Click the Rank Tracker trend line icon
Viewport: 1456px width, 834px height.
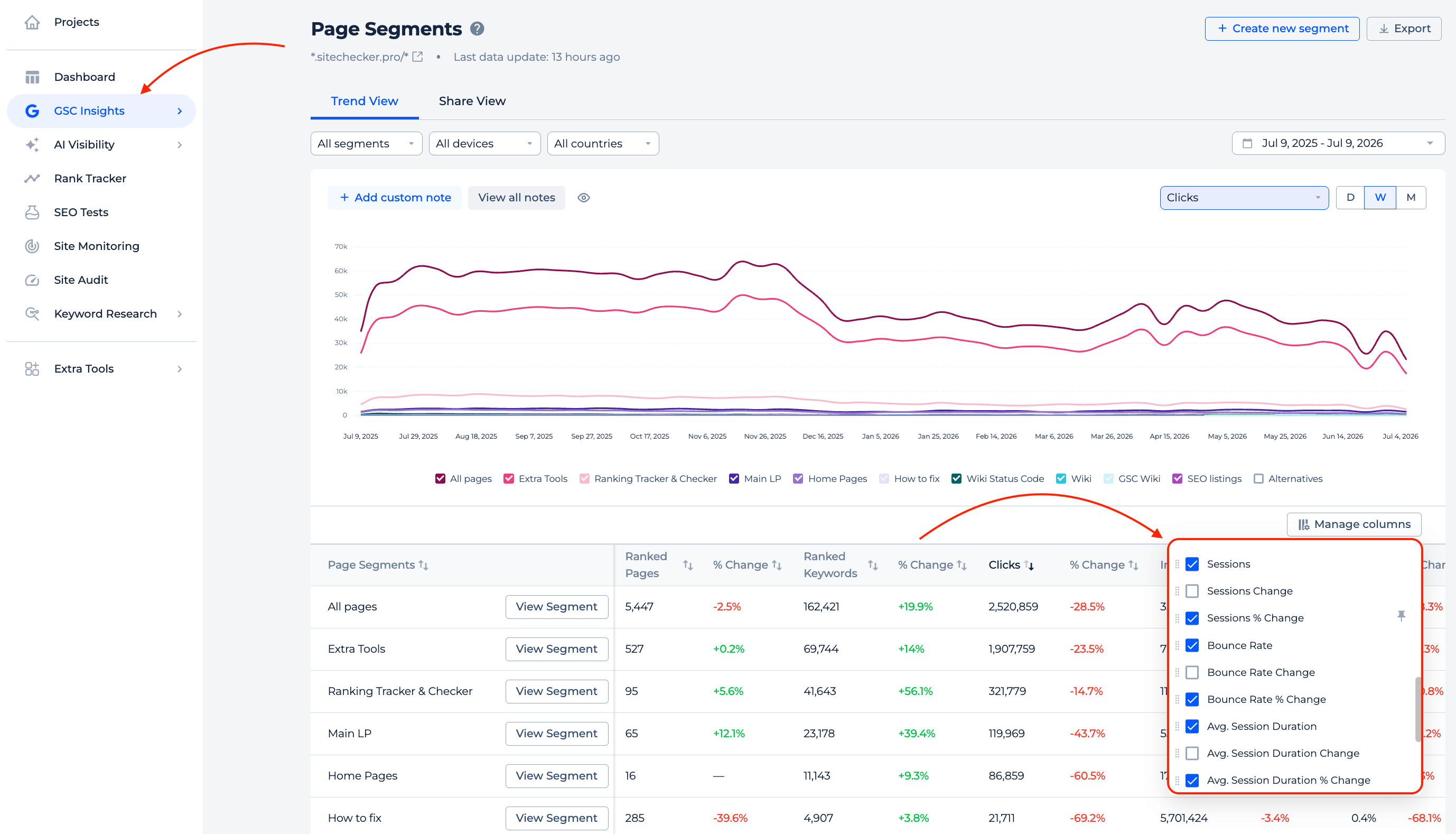click(x=32, y=178)
